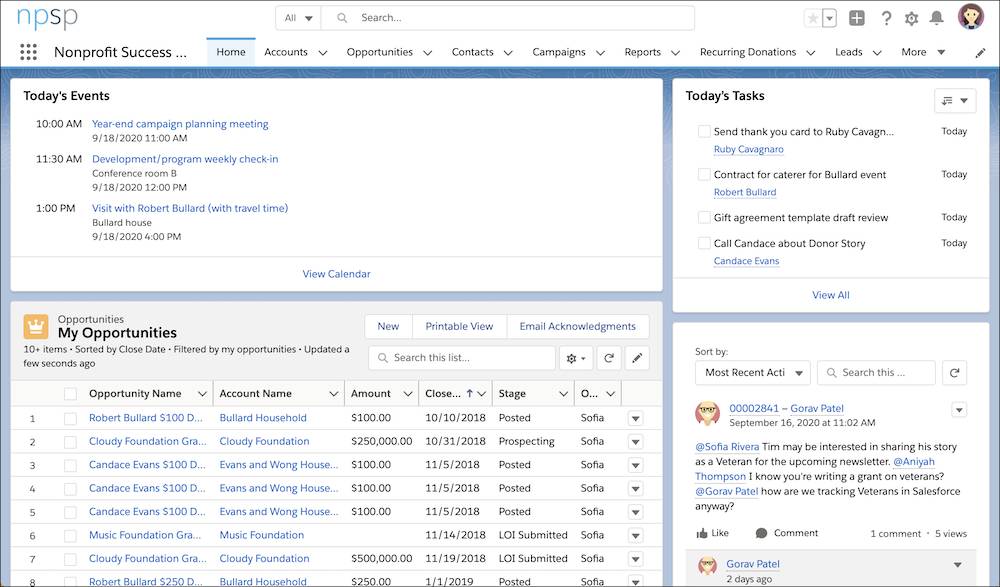Open the Accounts tab
Viewport: 1000px width, 587px height.
pyautogui.click(x=286, y=52)
